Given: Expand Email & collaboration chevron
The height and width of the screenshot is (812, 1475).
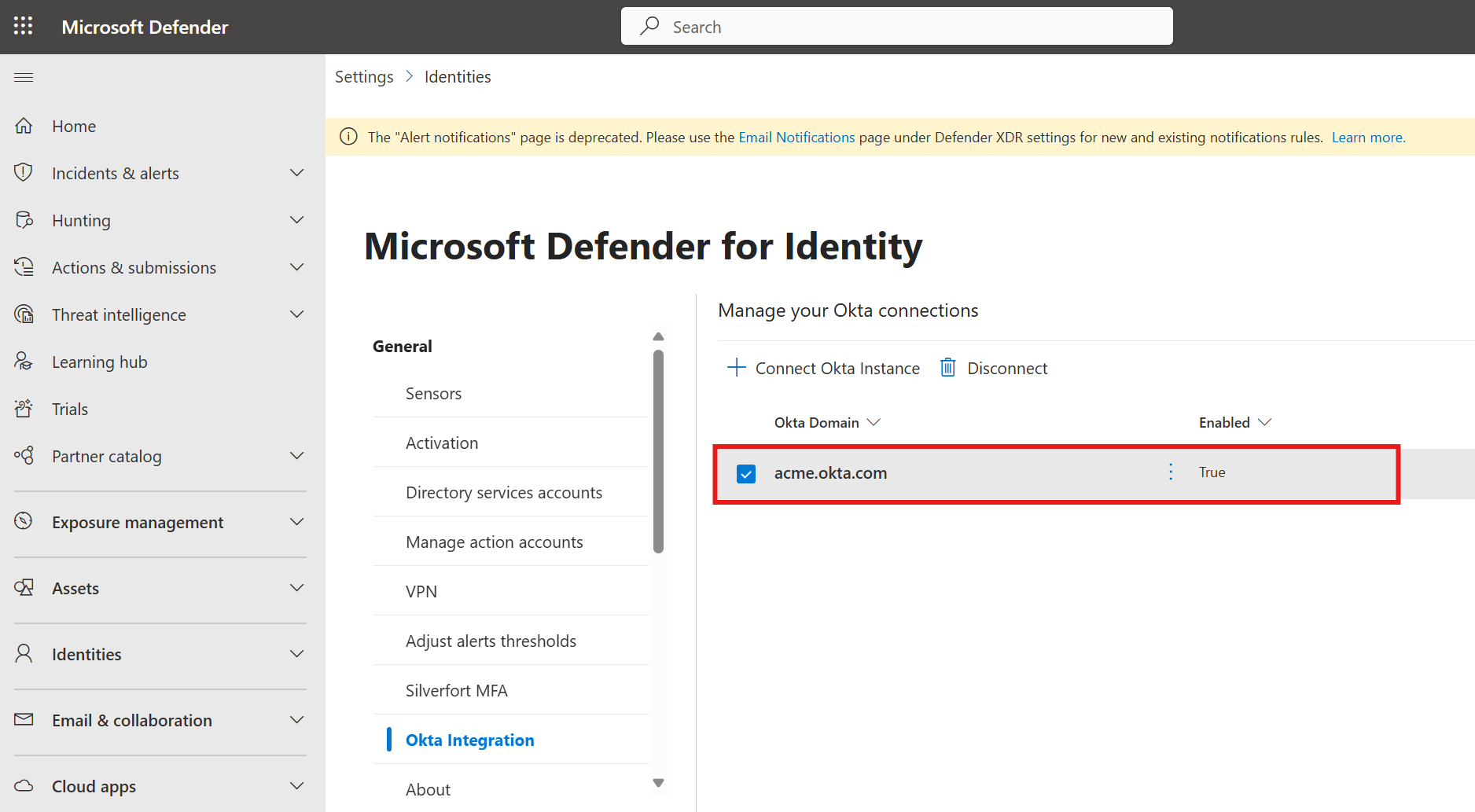Looking at the screenshot, I should 296,720.
